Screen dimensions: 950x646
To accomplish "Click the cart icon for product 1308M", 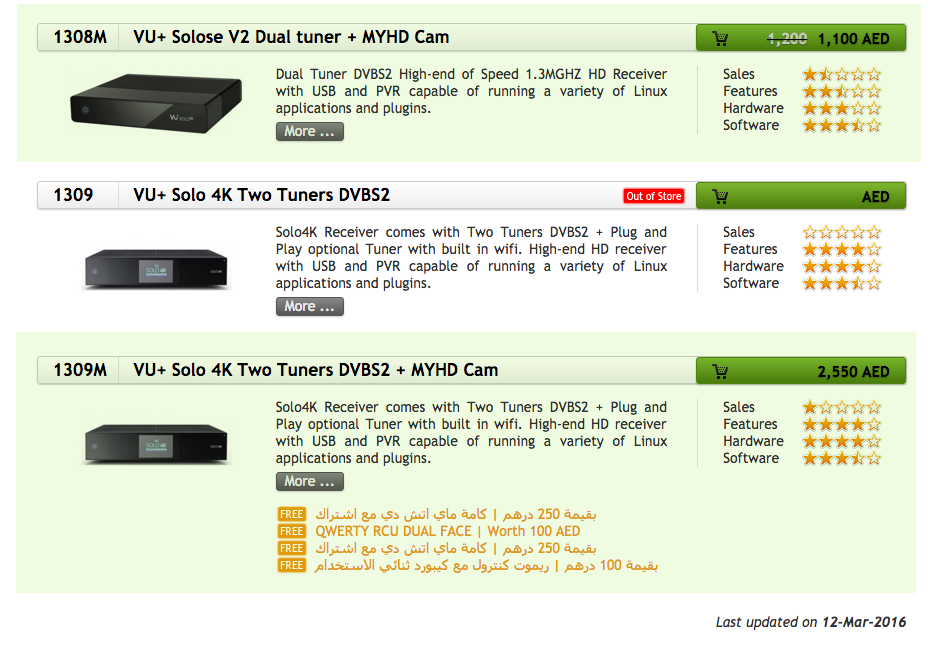I will click(720, 39).
